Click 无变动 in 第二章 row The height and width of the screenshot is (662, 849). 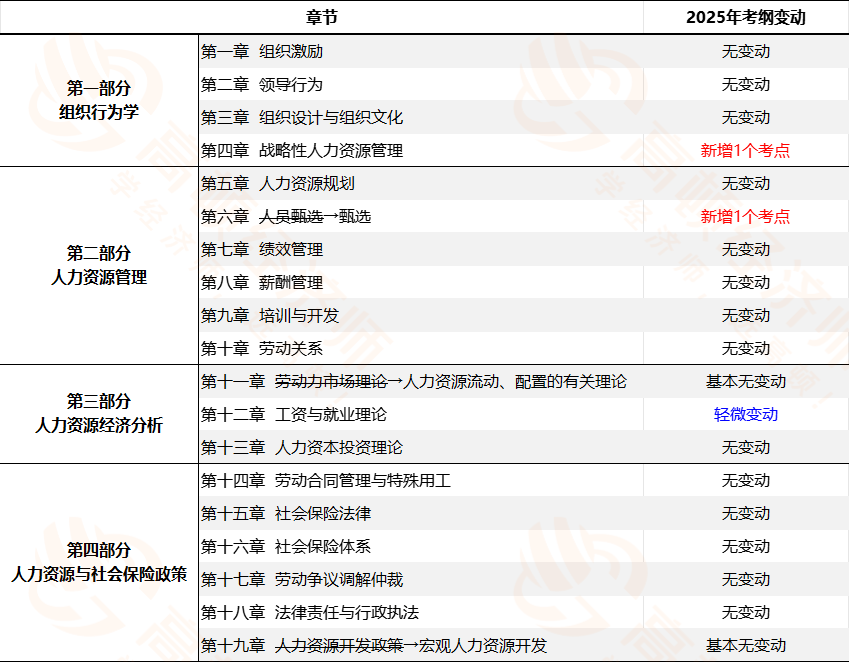(746, 84)
